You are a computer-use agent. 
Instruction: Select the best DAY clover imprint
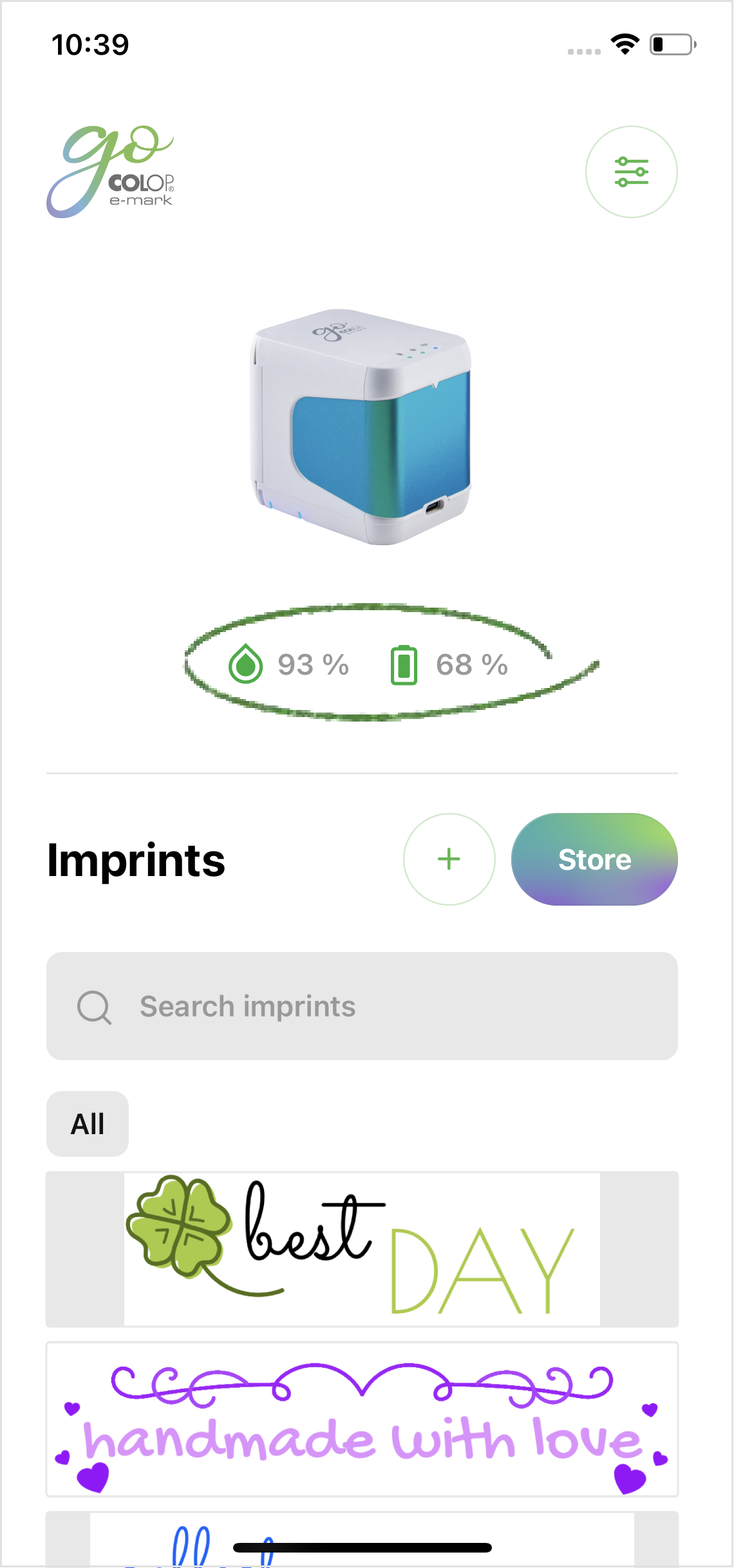pyautogui.click(x=362, y=1249)
